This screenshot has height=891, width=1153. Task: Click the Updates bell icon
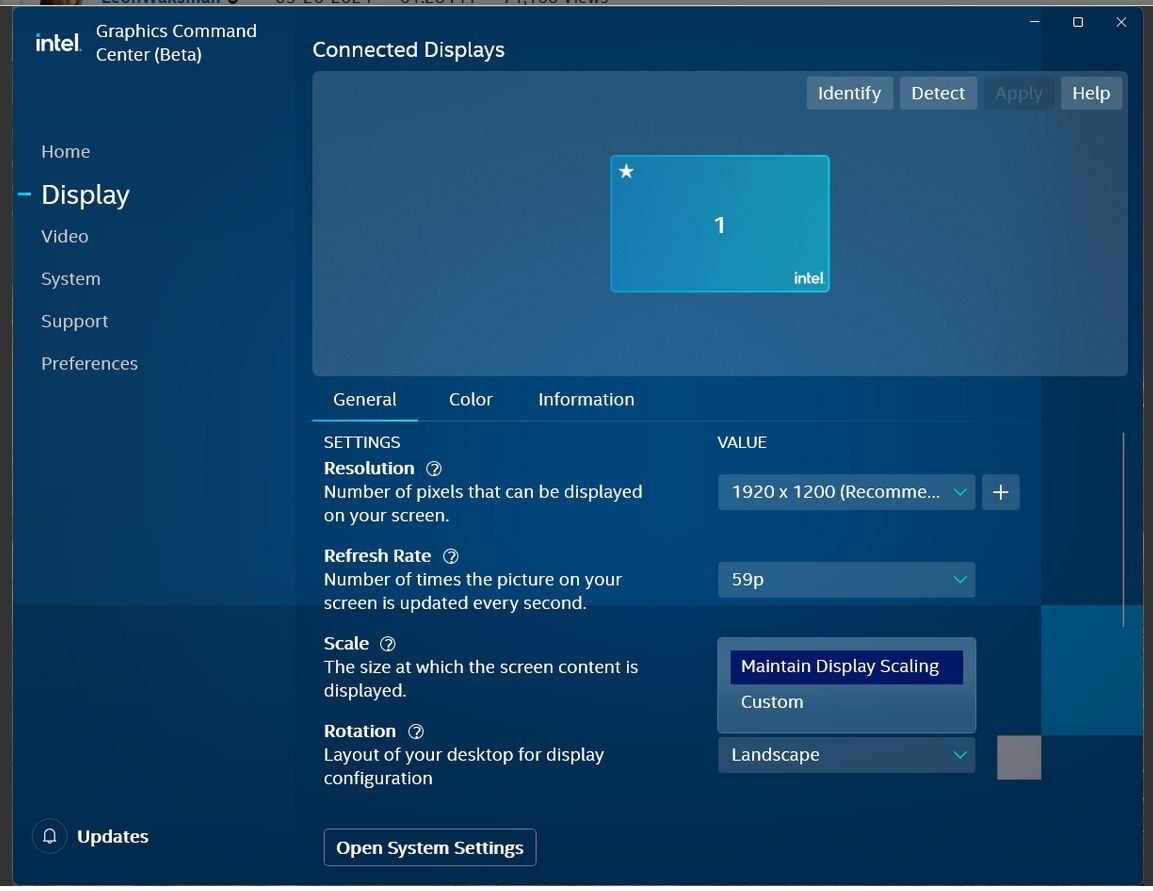click(49, 836)
